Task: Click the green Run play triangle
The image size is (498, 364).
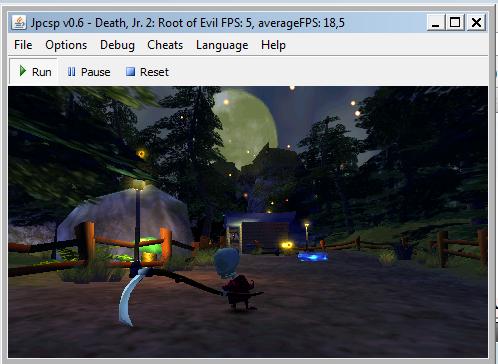Action: point(23,71)
